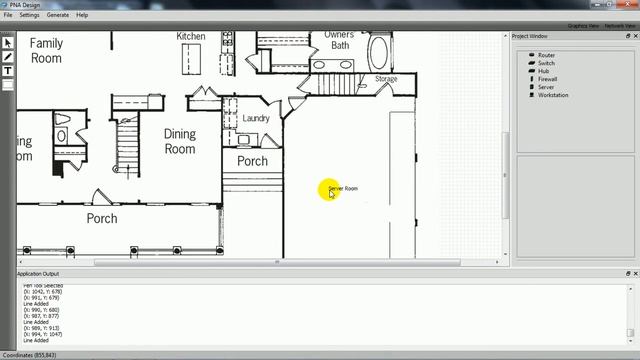Click Application Output scrollbar thumb
640x360 pixels.
click(631, 333)
